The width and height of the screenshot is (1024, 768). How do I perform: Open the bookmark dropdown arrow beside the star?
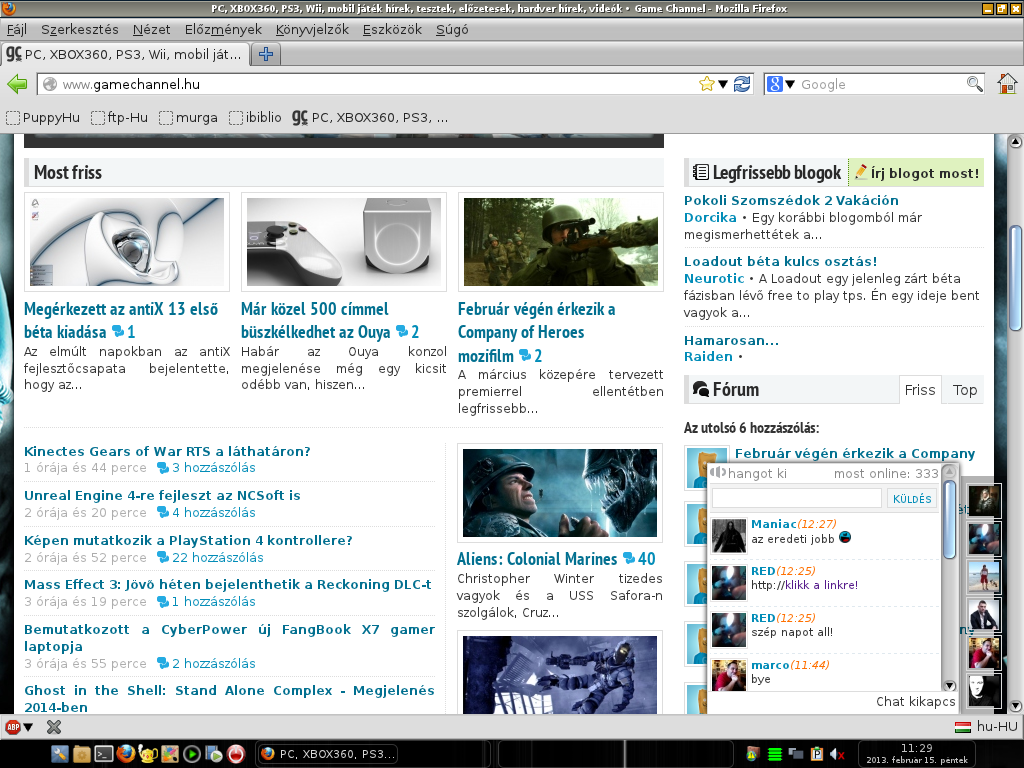[x=723, y=84]
